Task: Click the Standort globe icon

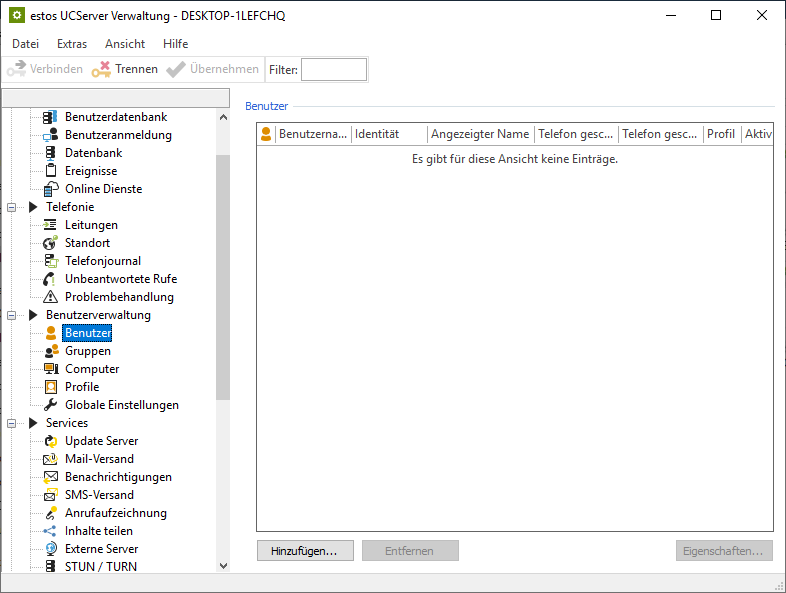Action: click(x=51, y=243)
